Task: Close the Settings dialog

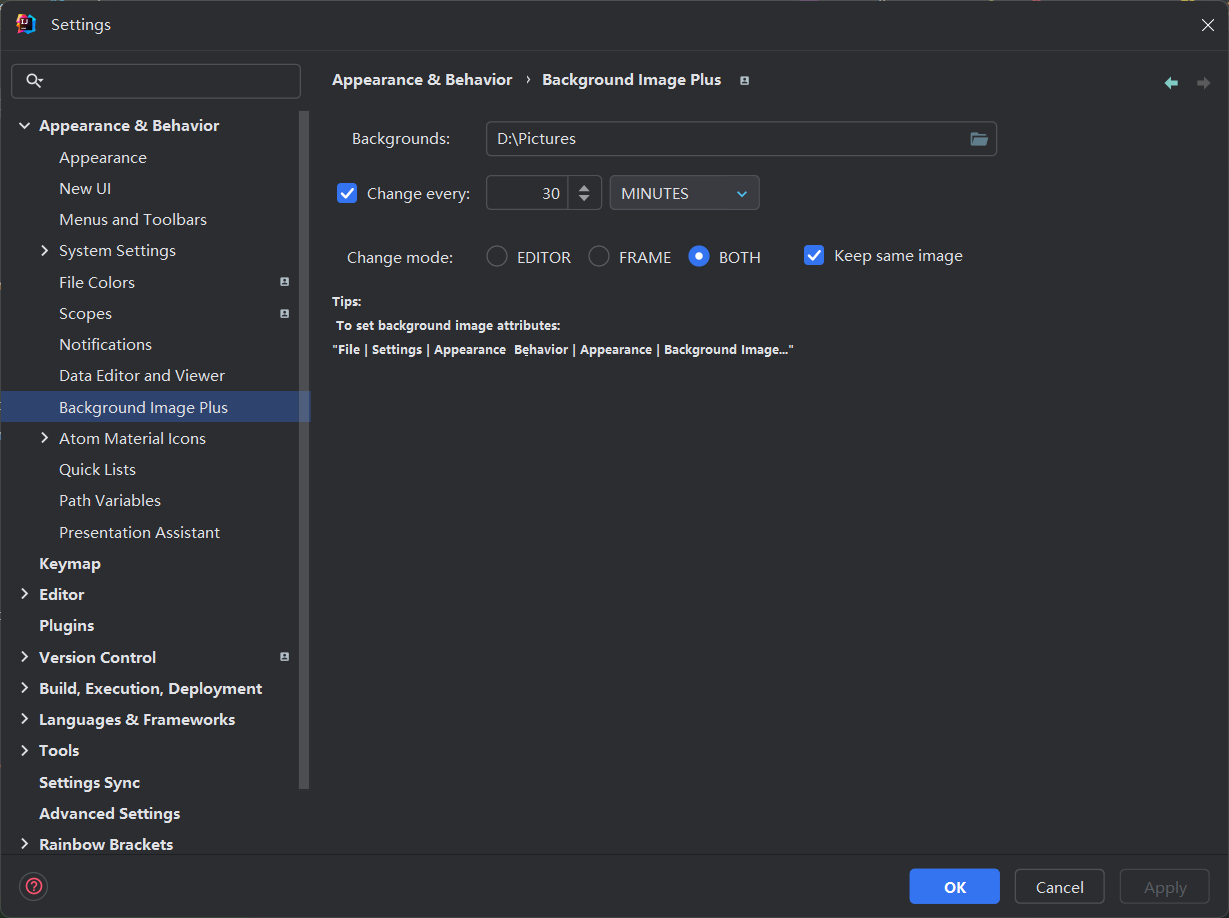Action: point(1207,25)
